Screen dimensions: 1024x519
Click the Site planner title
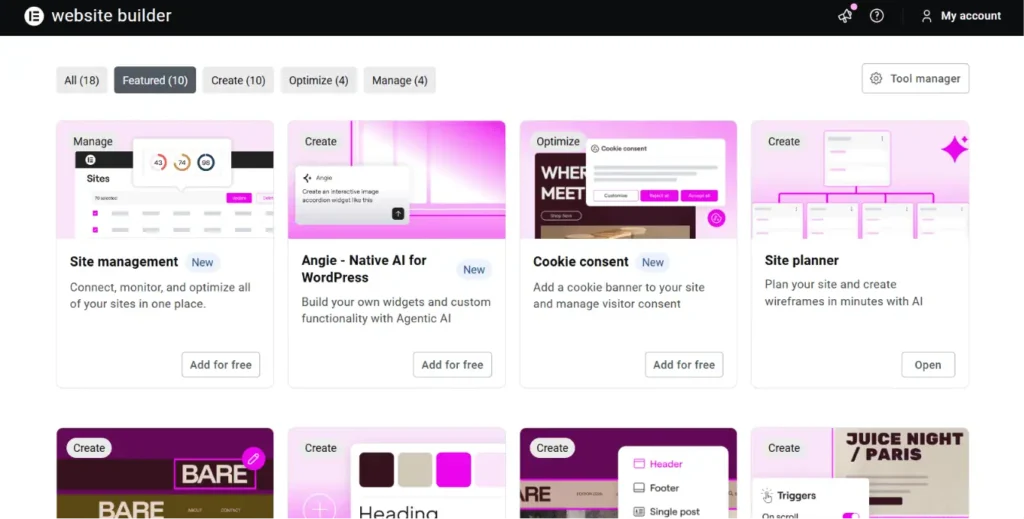coord(801,260)
